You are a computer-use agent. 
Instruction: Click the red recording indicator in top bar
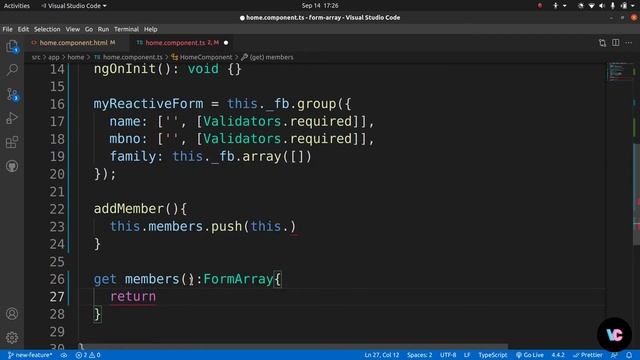click(540, 6)
